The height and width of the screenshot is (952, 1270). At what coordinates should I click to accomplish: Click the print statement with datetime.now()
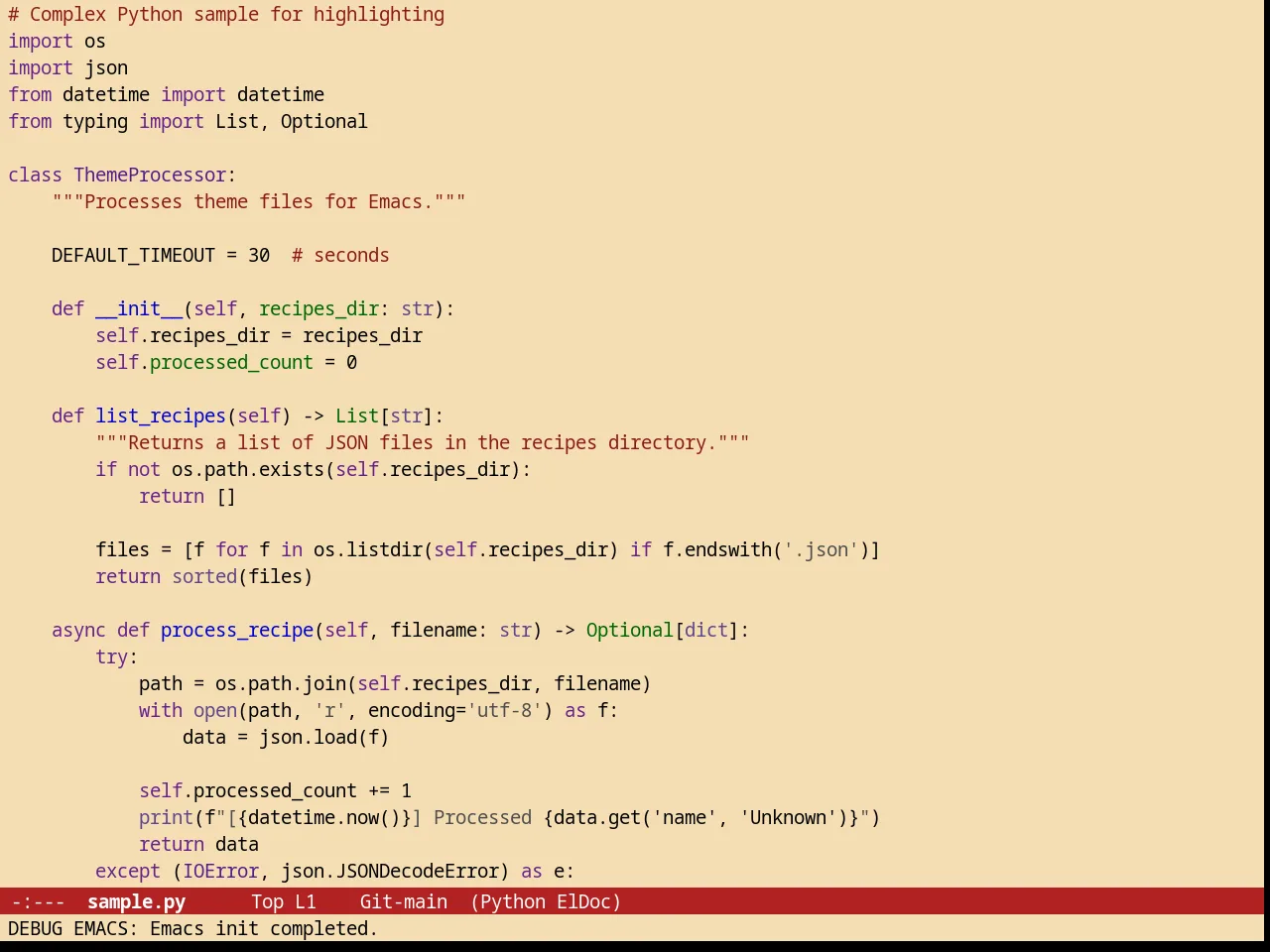coord(510,818)
